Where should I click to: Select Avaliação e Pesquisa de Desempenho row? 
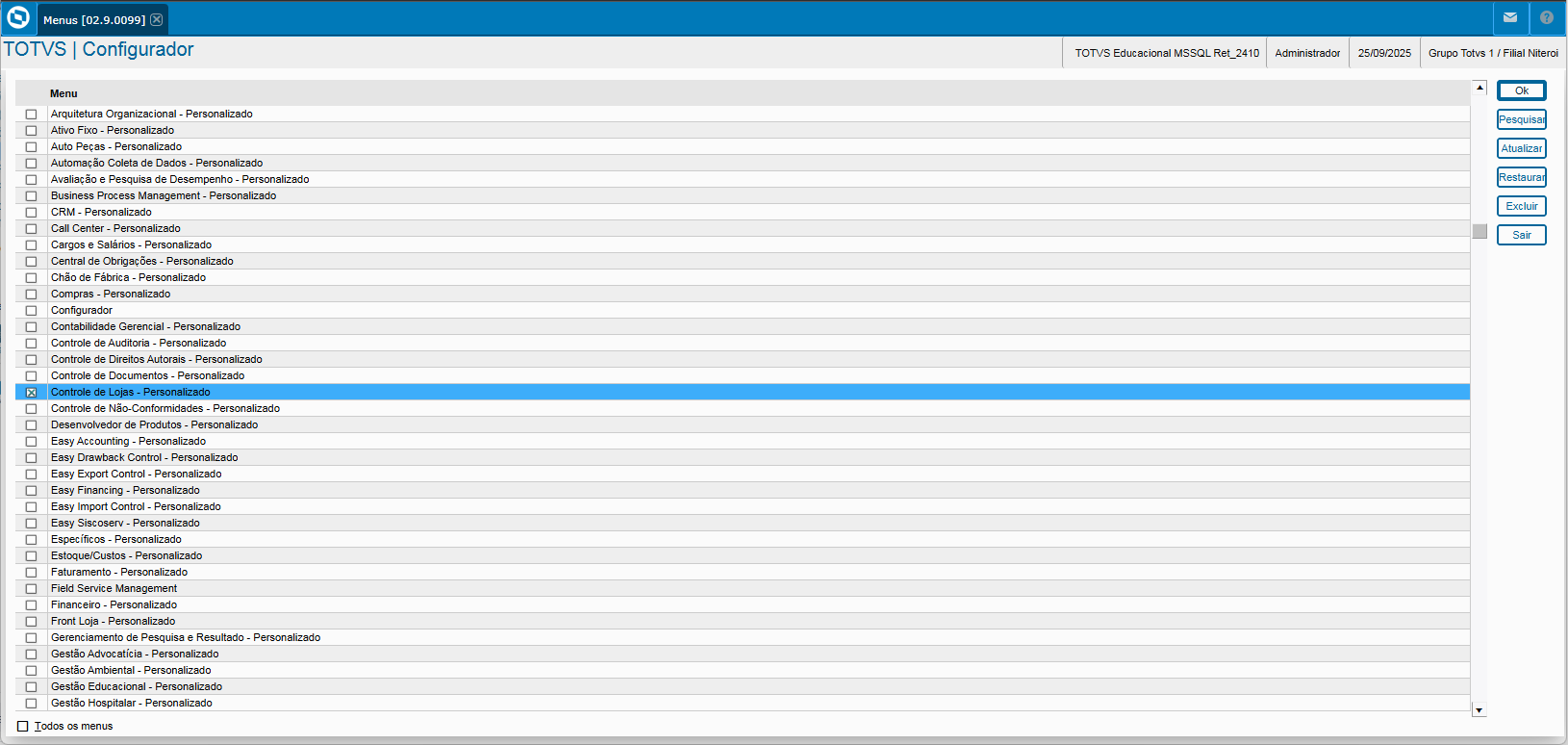743,179
